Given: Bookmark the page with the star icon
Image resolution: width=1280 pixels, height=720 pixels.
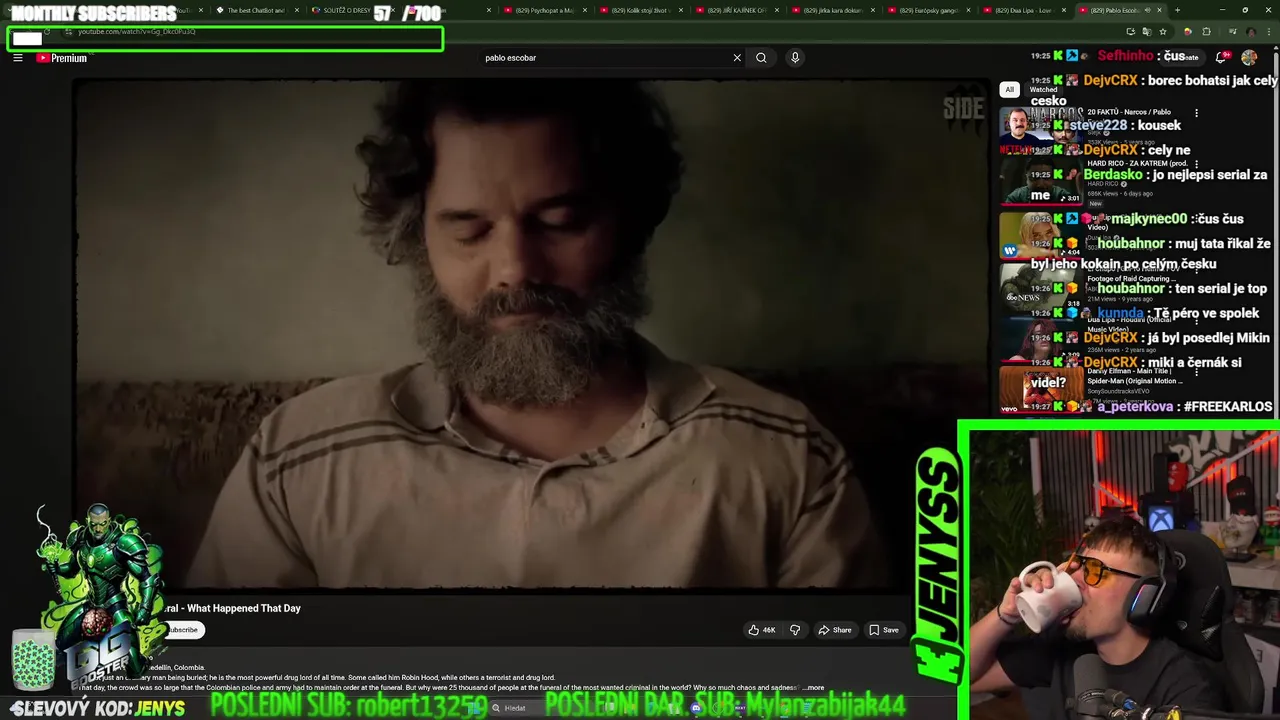Looking at the screenshot, I should 1162,32.
